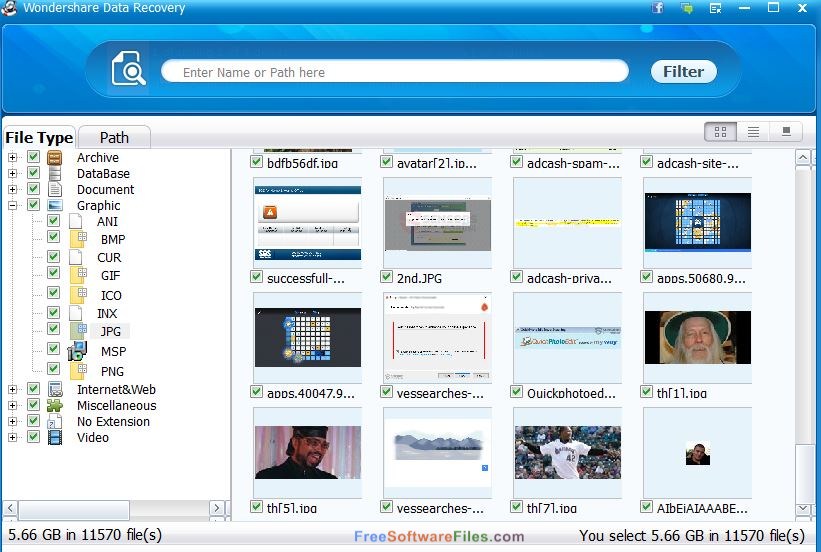Click the JPG file type icon

coord(79,330)
